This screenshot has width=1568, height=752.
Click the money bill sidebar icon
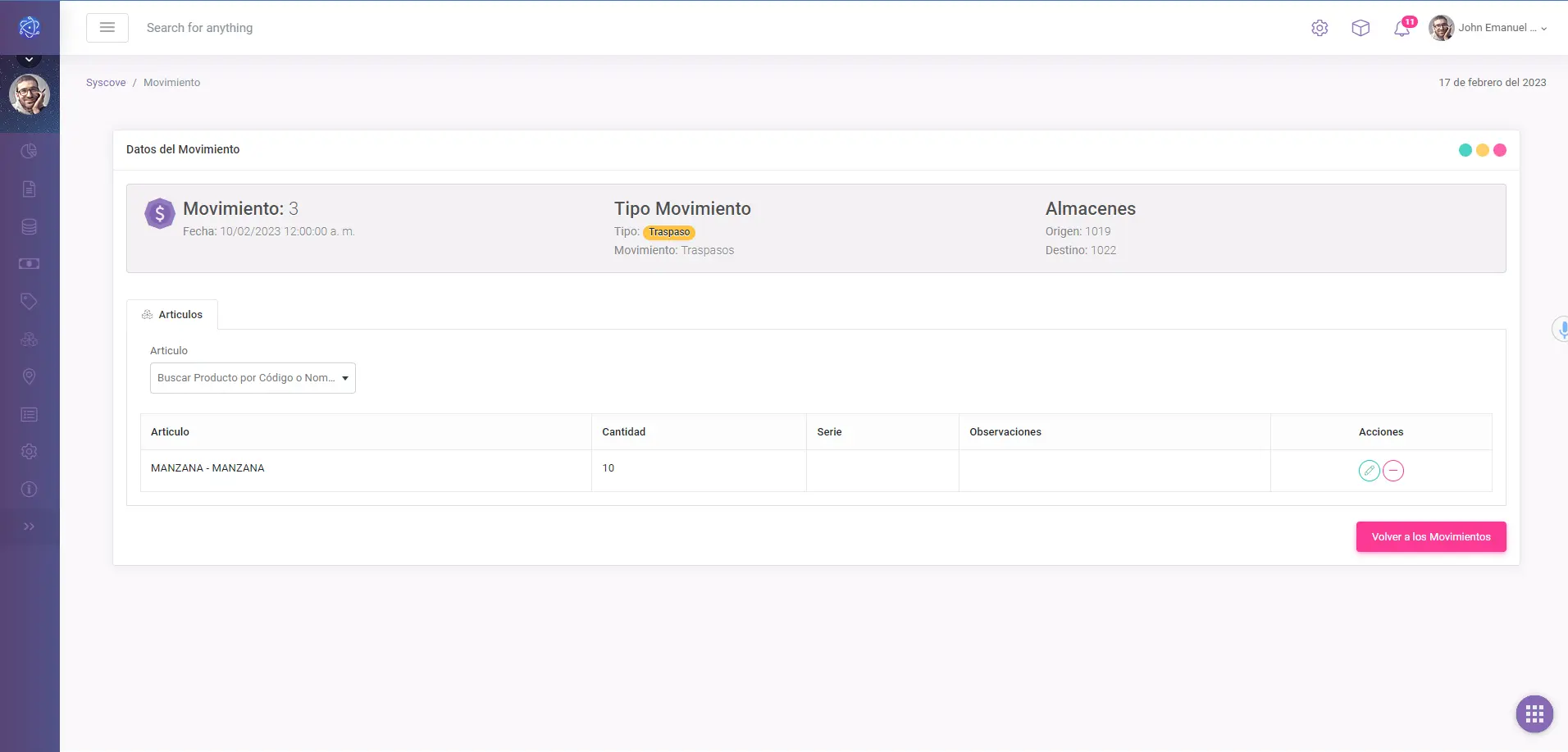[x=29, y=264]
